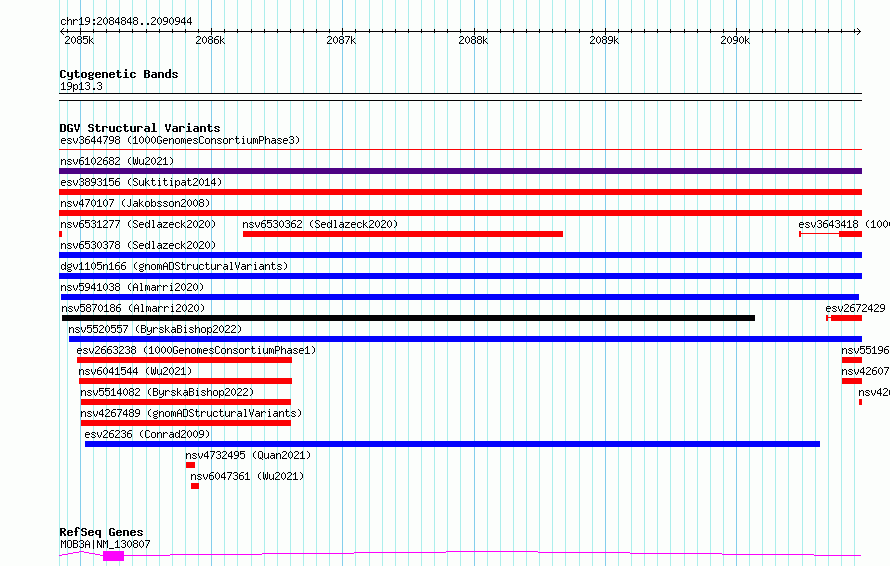The image size is (890, 566).
Task: Click the 19p13.3 band label
Action: point(81,86)
